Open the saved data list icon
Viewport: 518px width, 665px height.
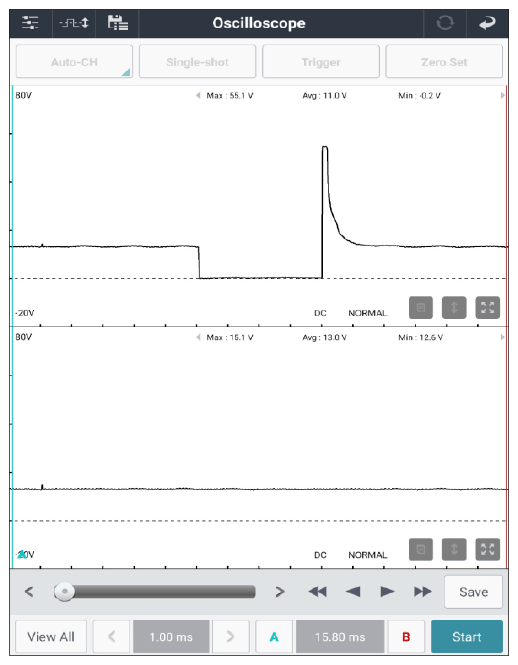click(118, 22)
